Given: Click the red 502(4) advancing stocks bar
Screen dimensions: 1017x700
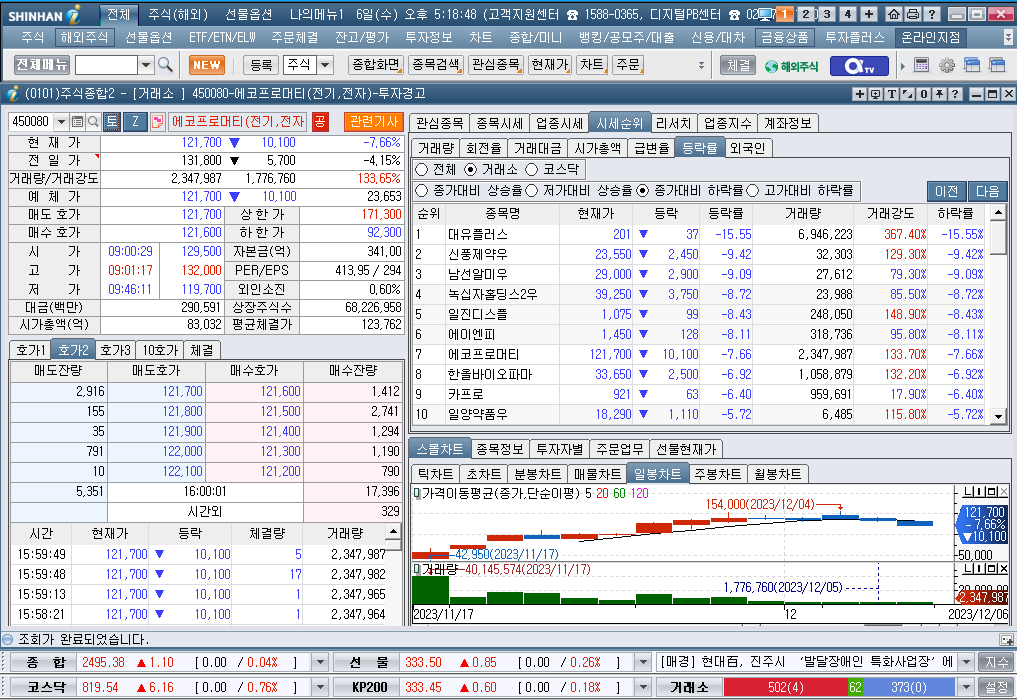Looking at the screenshot, I should click(x=785, y=687).
